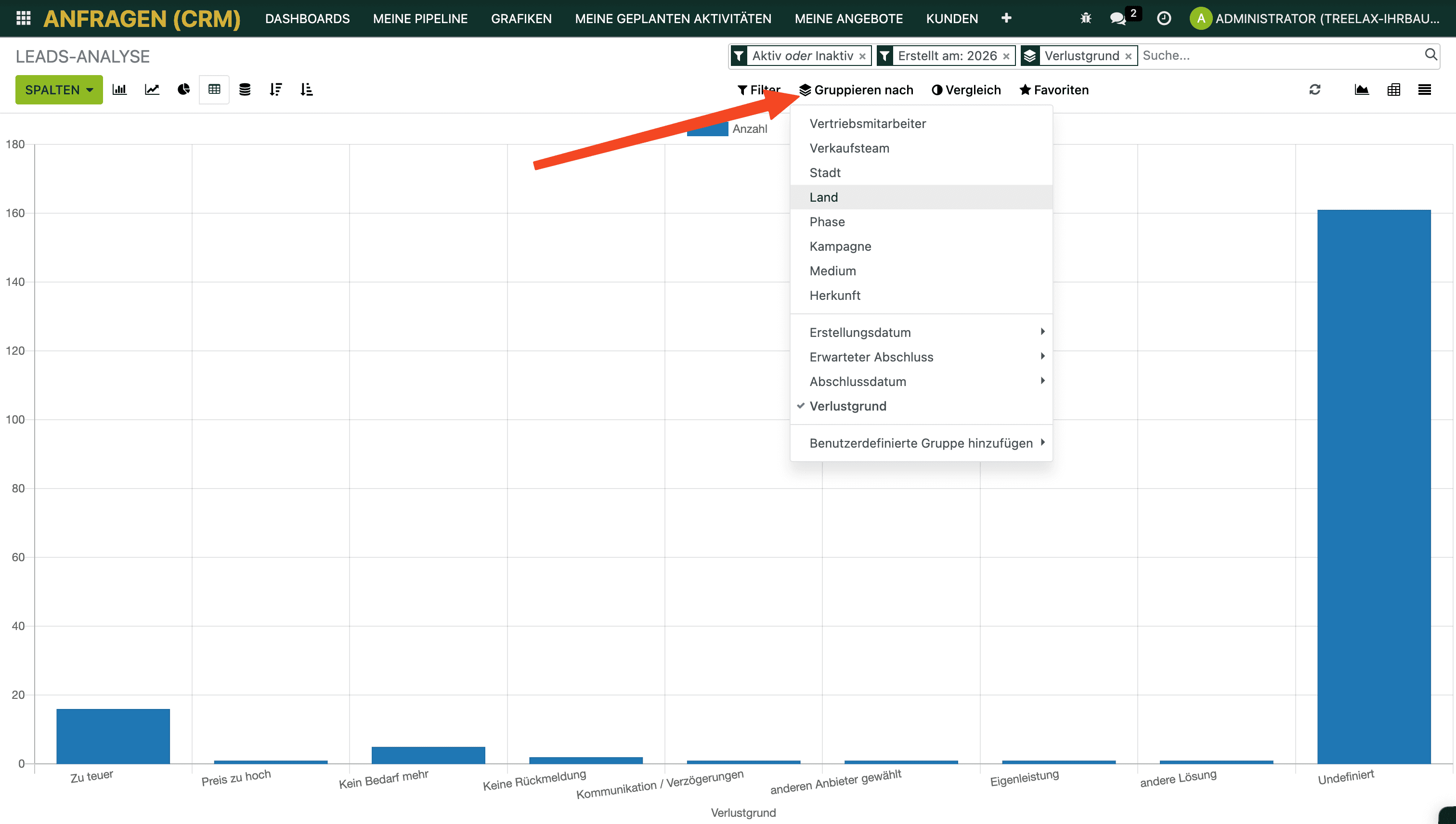Switch to pie chart view
Viewport: 1456px width, 824px height.
coord(183,90)
